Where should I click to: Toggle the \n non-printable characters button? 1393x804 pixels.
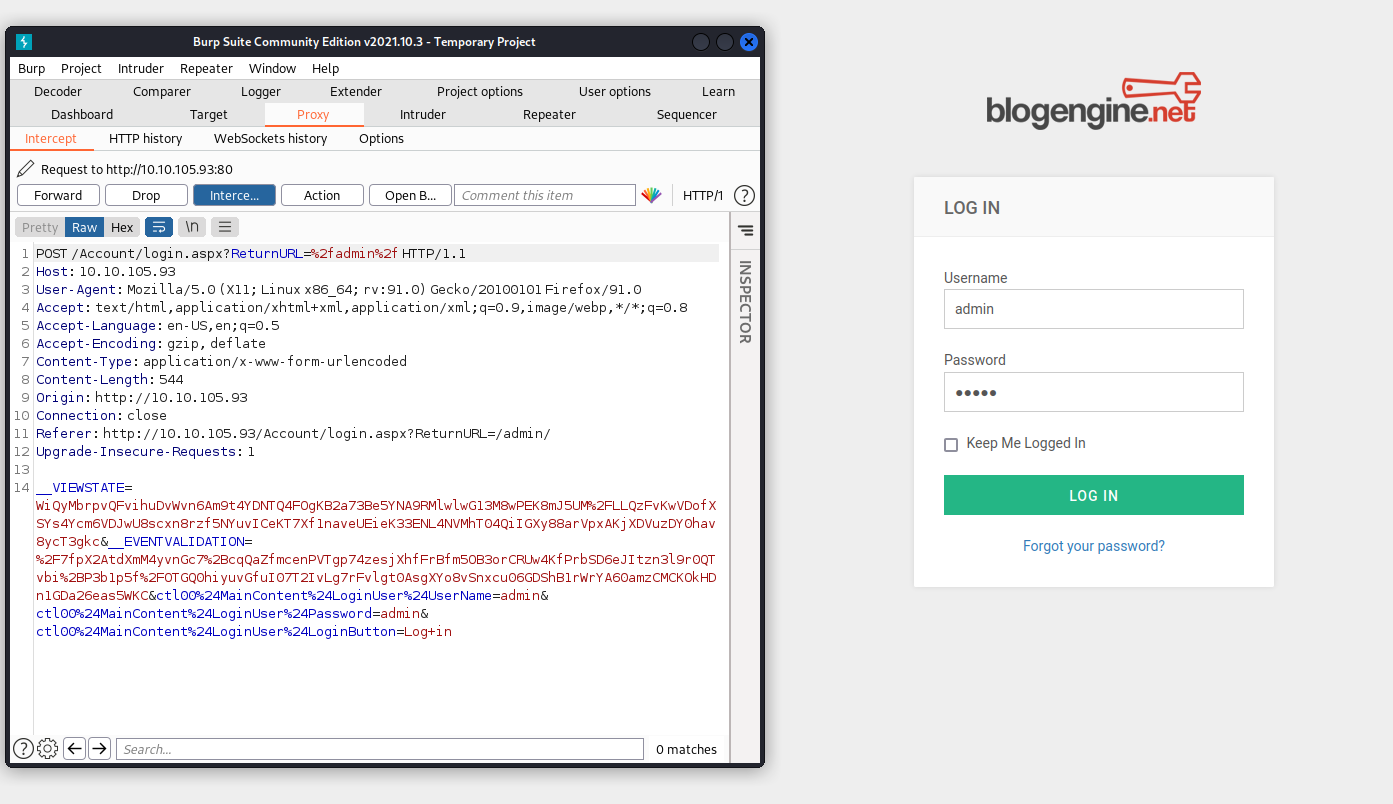click(x=192, y=227)
